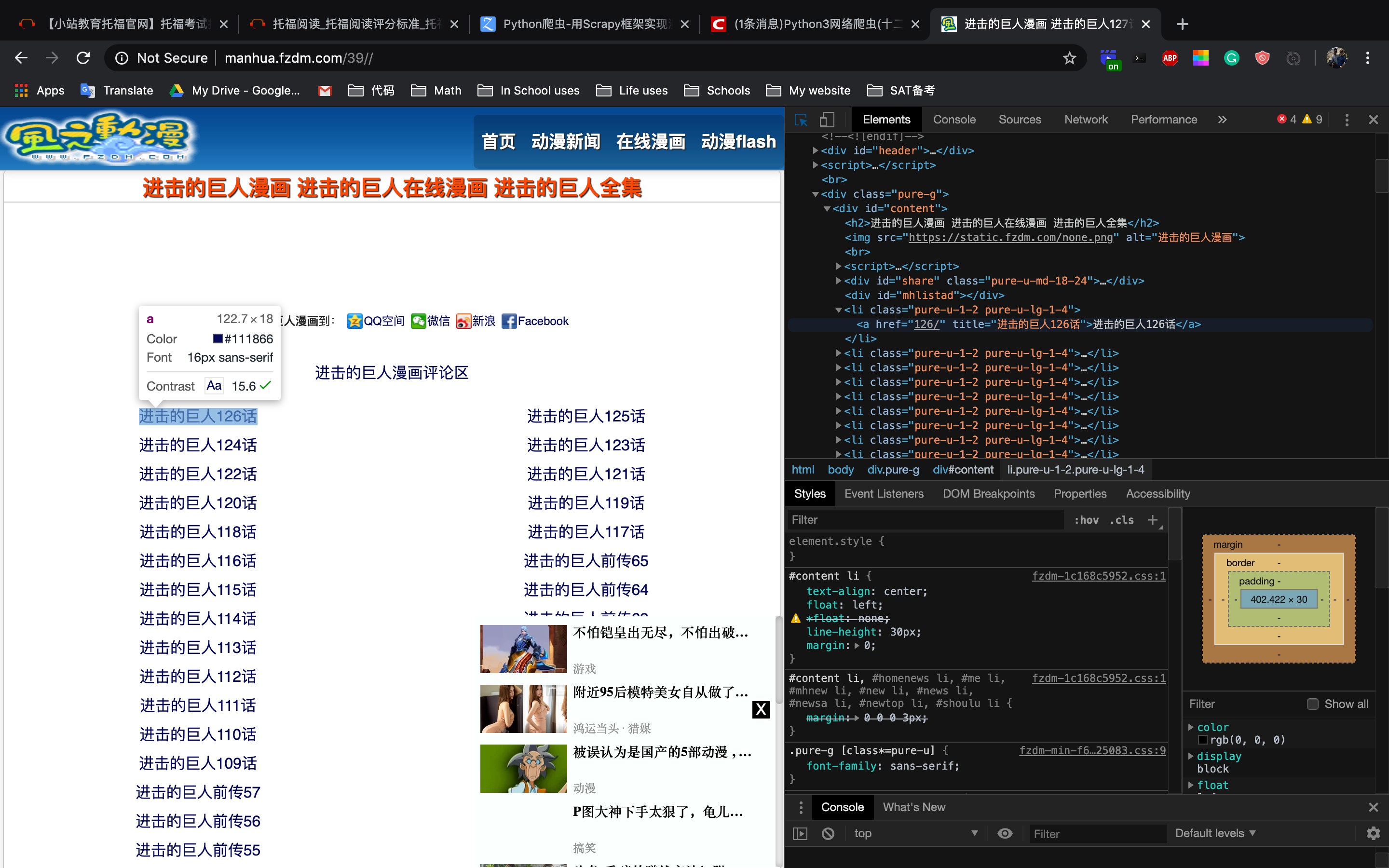The width and height of the screenshot is (1389, 868).
Task: Add new style rule plus icon
Action: 1152,520
